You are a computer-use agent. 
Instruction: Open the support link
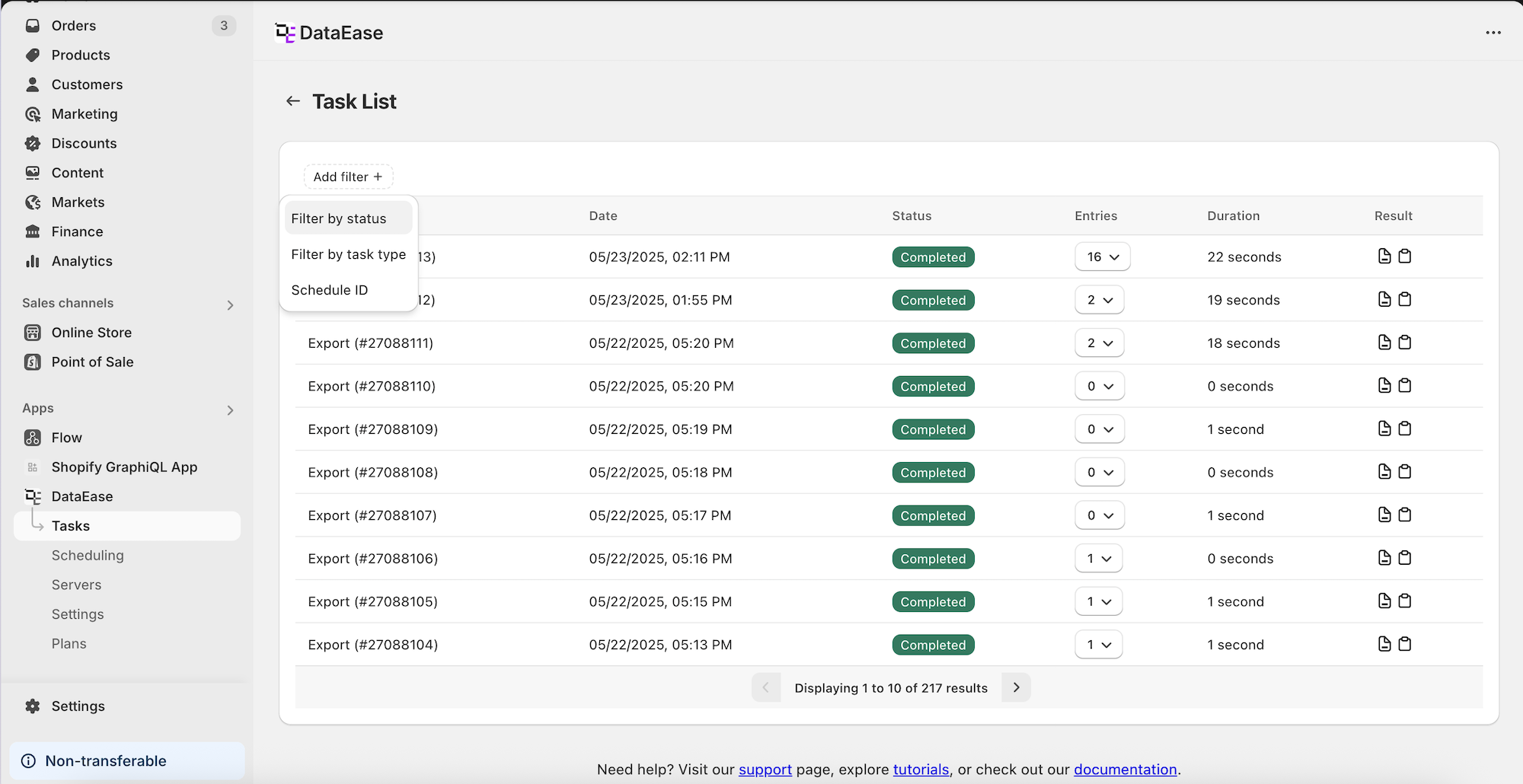point(765,770)
